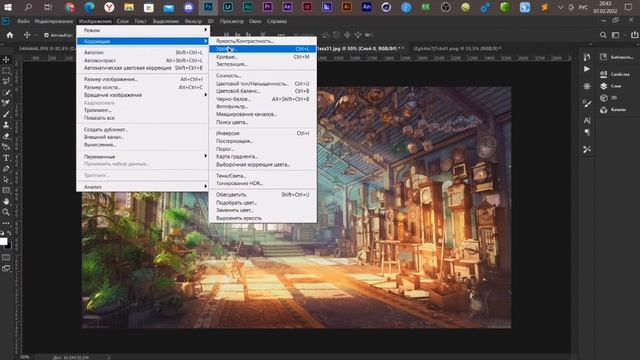The width and height of the screenshot is (640, 360).
Task: Select the Zoom tool in the toolbox
Action: point(6,212)
